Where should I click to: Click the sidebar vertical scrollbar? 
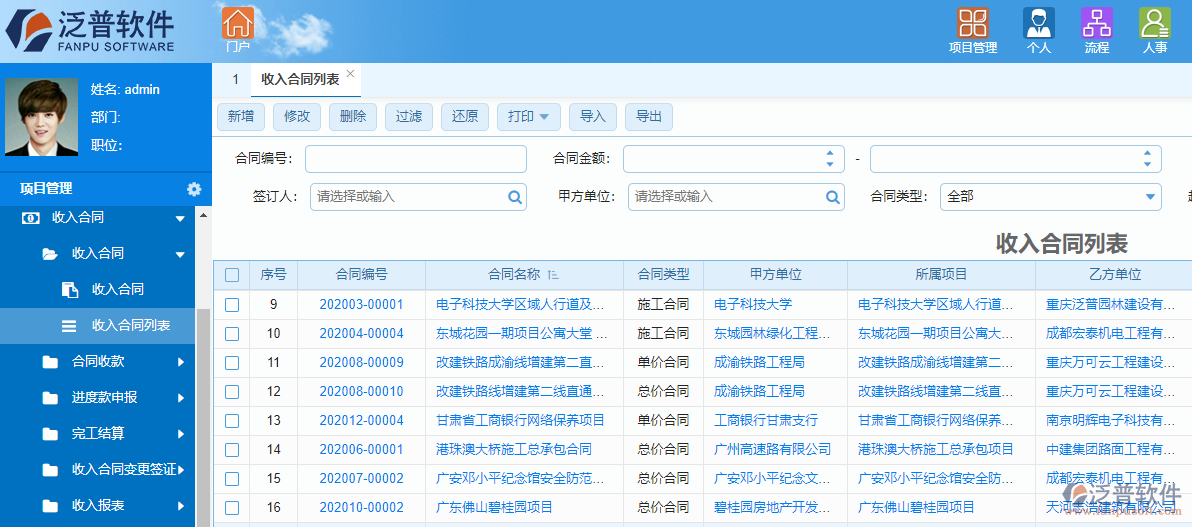(203, 400)
